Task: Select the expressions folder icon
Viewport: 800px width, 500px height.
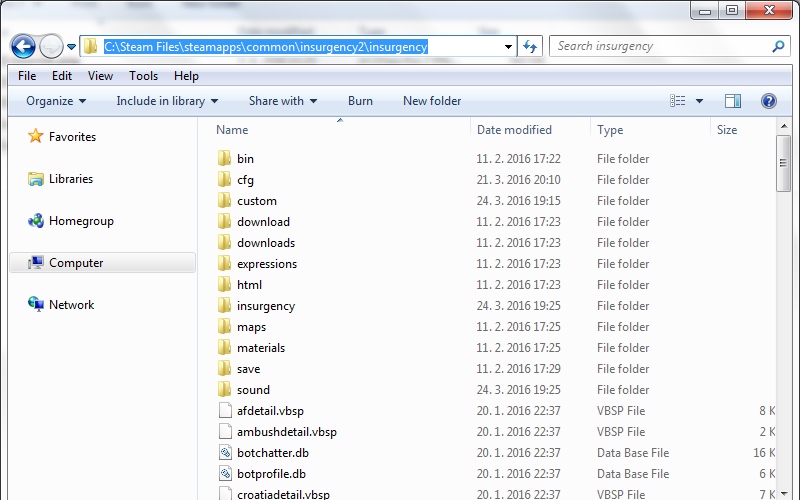Action: click(224, 263)
